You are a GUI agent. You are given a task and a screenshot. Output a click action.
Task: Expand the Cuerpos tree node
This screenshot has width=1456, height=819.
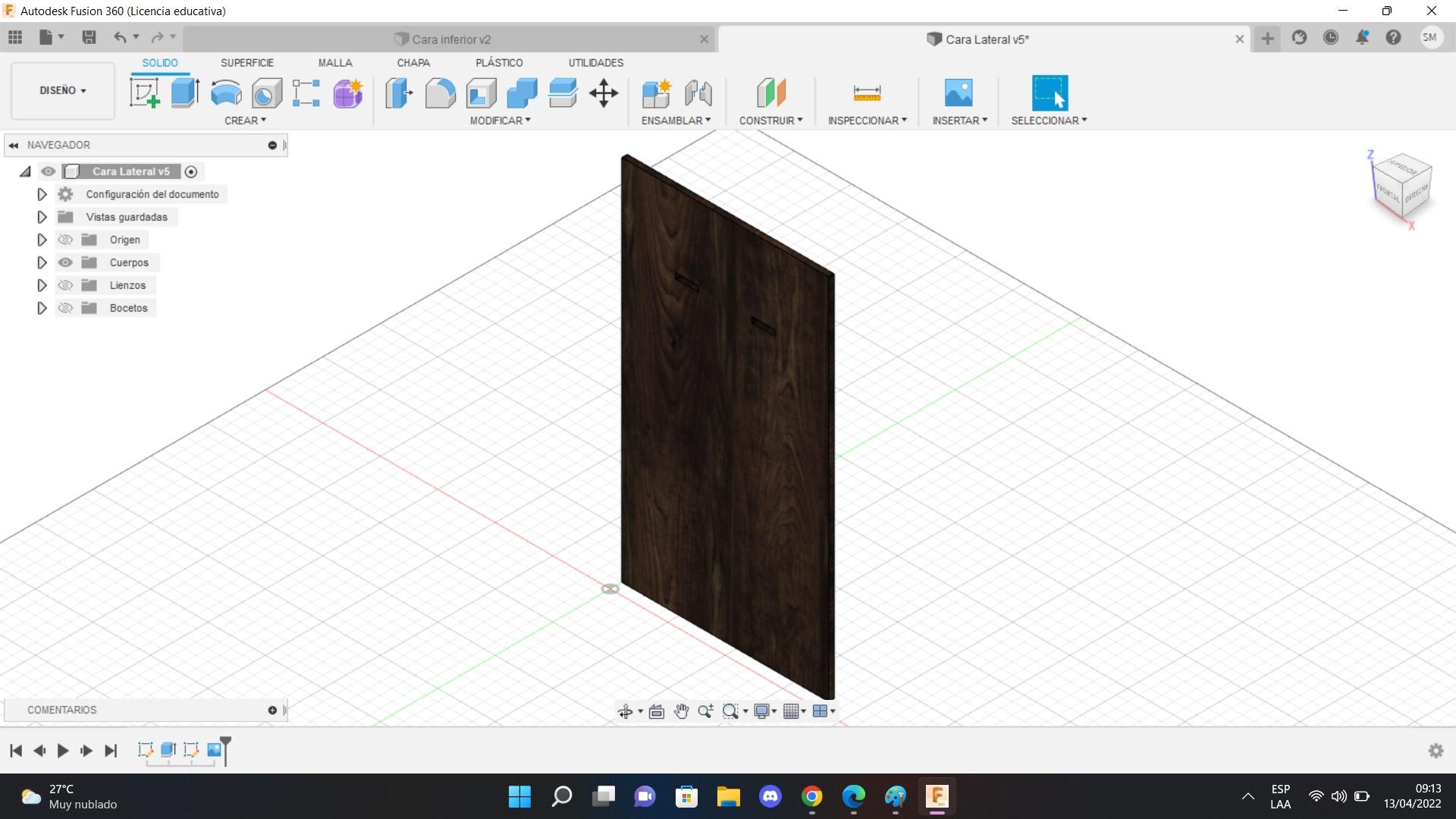tap(42, 262)
